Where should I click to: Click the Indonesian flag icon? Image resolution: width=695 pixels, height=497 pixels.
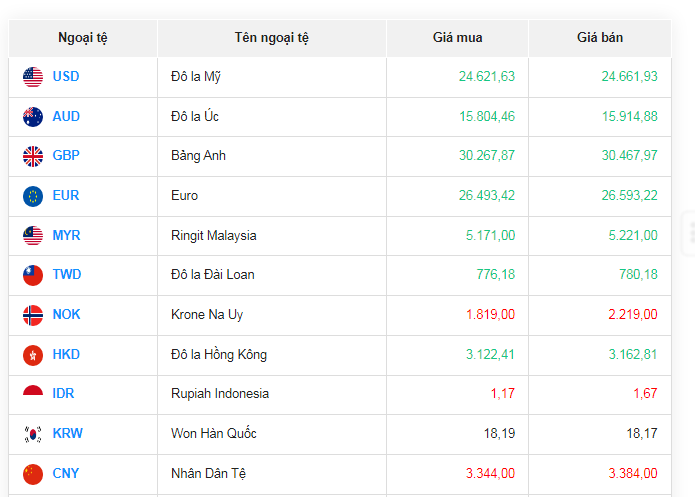click(x=33, y=394)
